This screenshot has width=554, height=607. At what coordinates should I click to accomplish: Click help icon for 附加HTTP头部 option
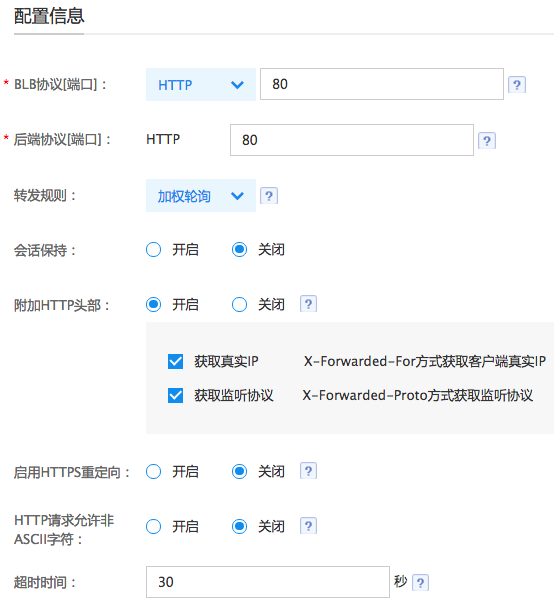(308, 304)
